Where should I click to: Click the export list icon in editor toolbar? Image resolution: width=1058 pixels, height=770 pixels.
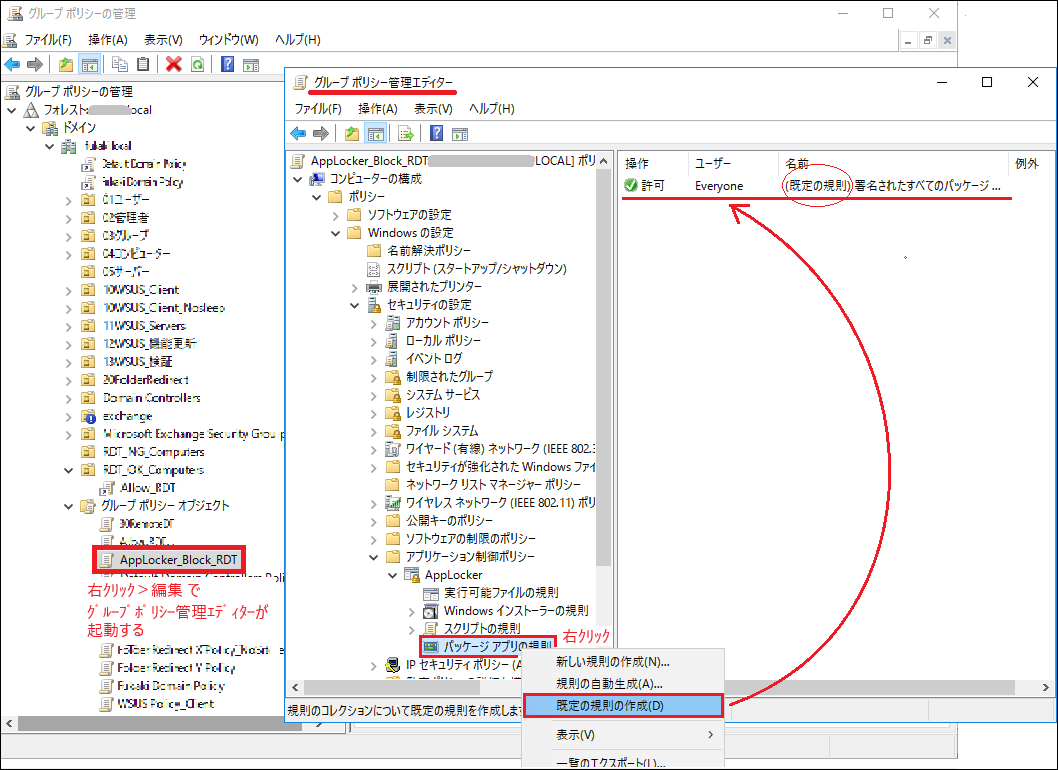(x=405, y=134)
